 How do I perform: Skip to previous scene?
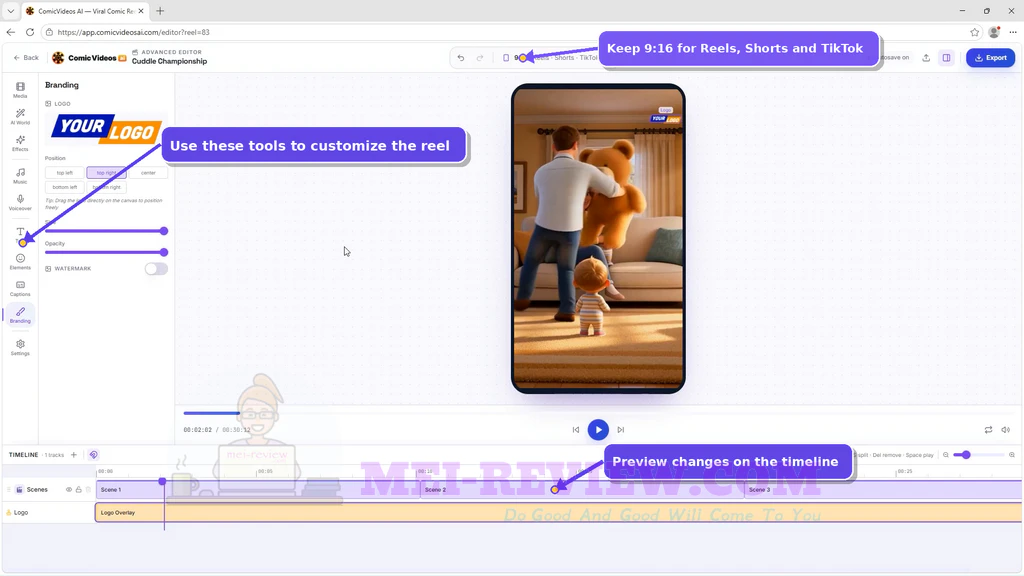coord(575,430)
